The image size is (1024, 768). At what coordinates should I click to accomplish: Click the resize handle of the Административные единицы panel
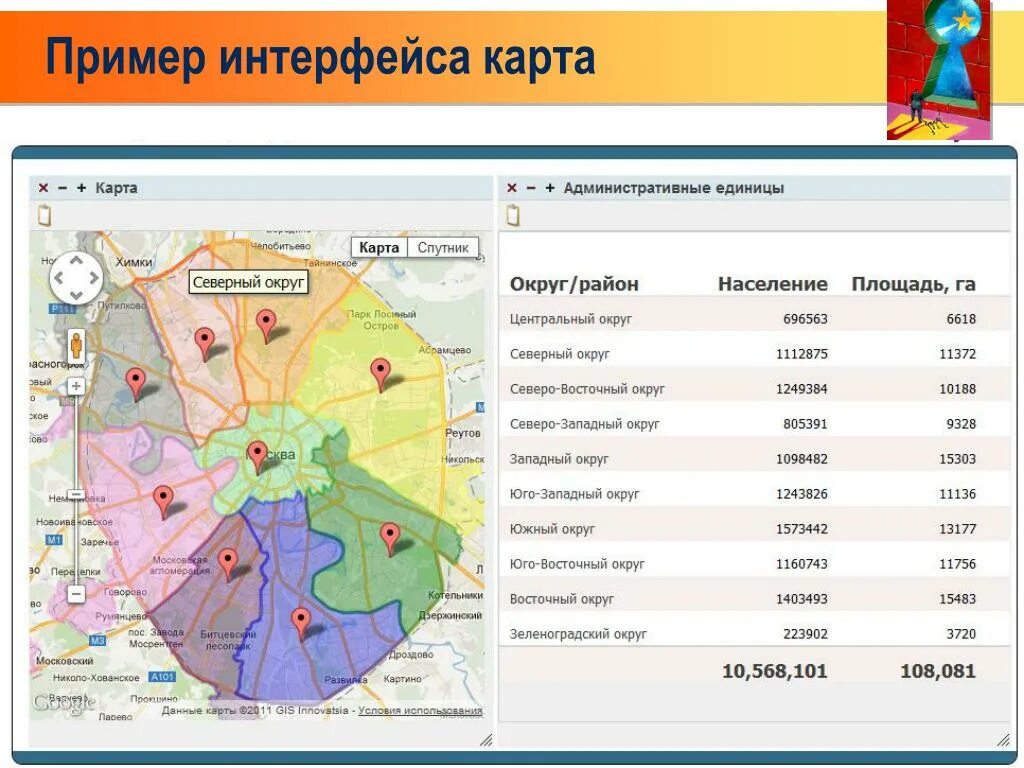1004,739
